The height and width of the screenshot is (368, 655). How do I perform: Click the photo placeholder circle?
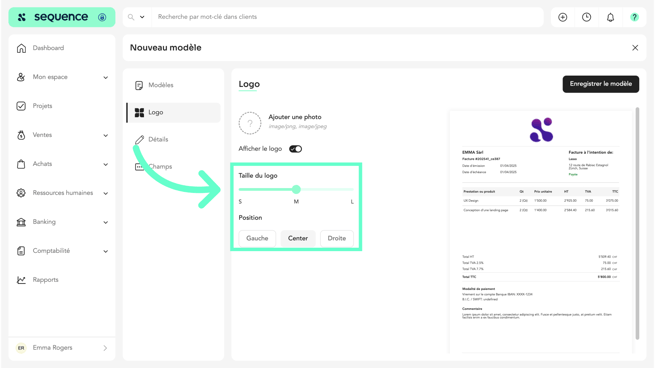tap(250, 123)
